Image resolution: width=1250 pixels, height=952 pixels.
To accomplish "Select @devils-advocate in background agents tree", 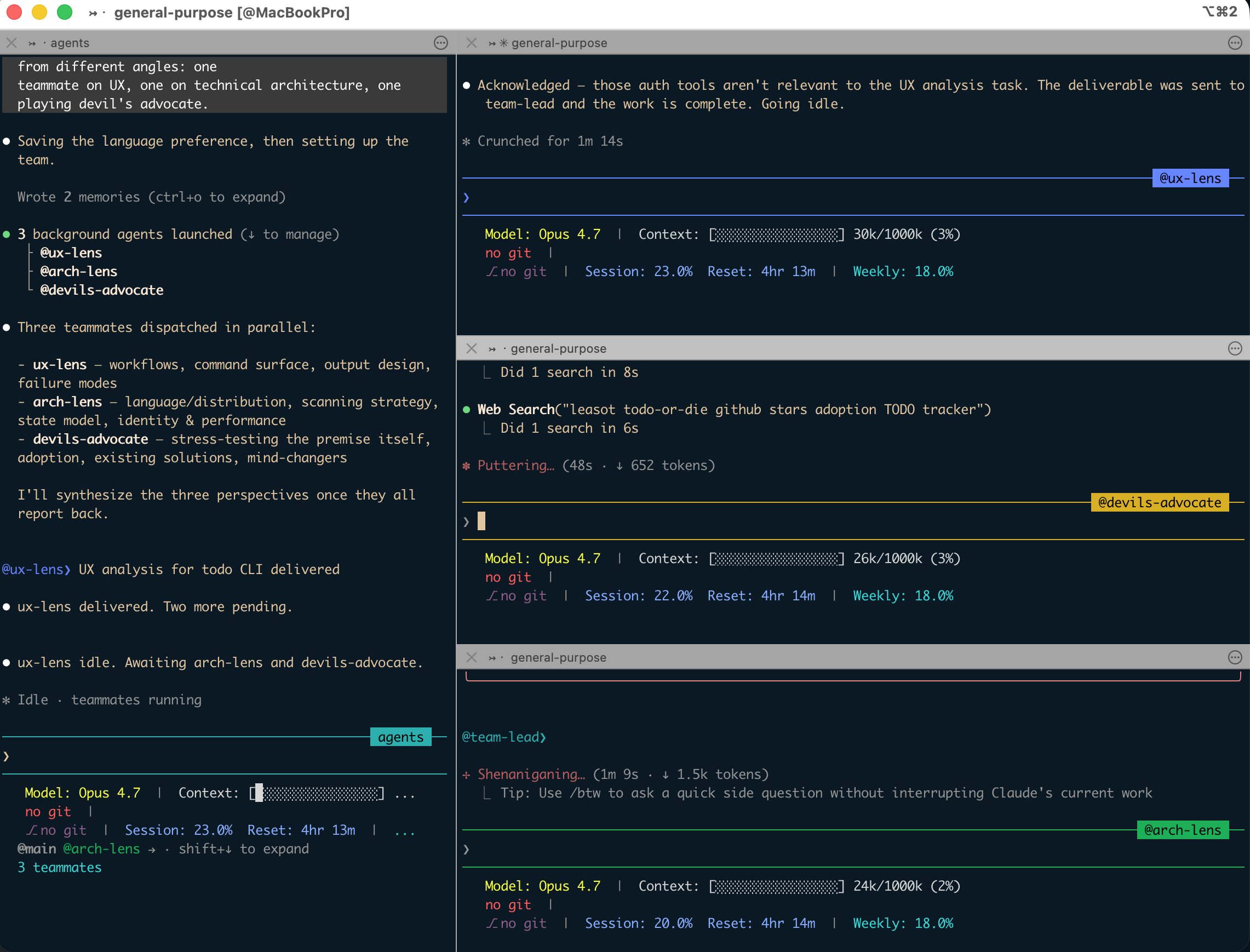I will click(101, 290).
